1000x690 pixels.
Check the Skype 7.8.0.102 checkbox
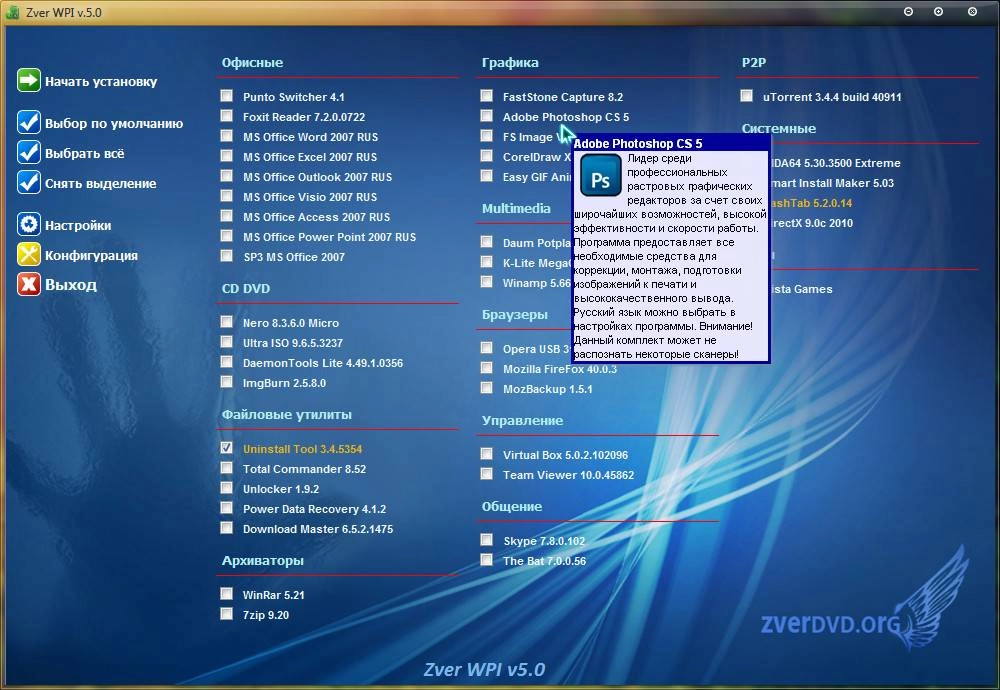[x=487, y=540]
